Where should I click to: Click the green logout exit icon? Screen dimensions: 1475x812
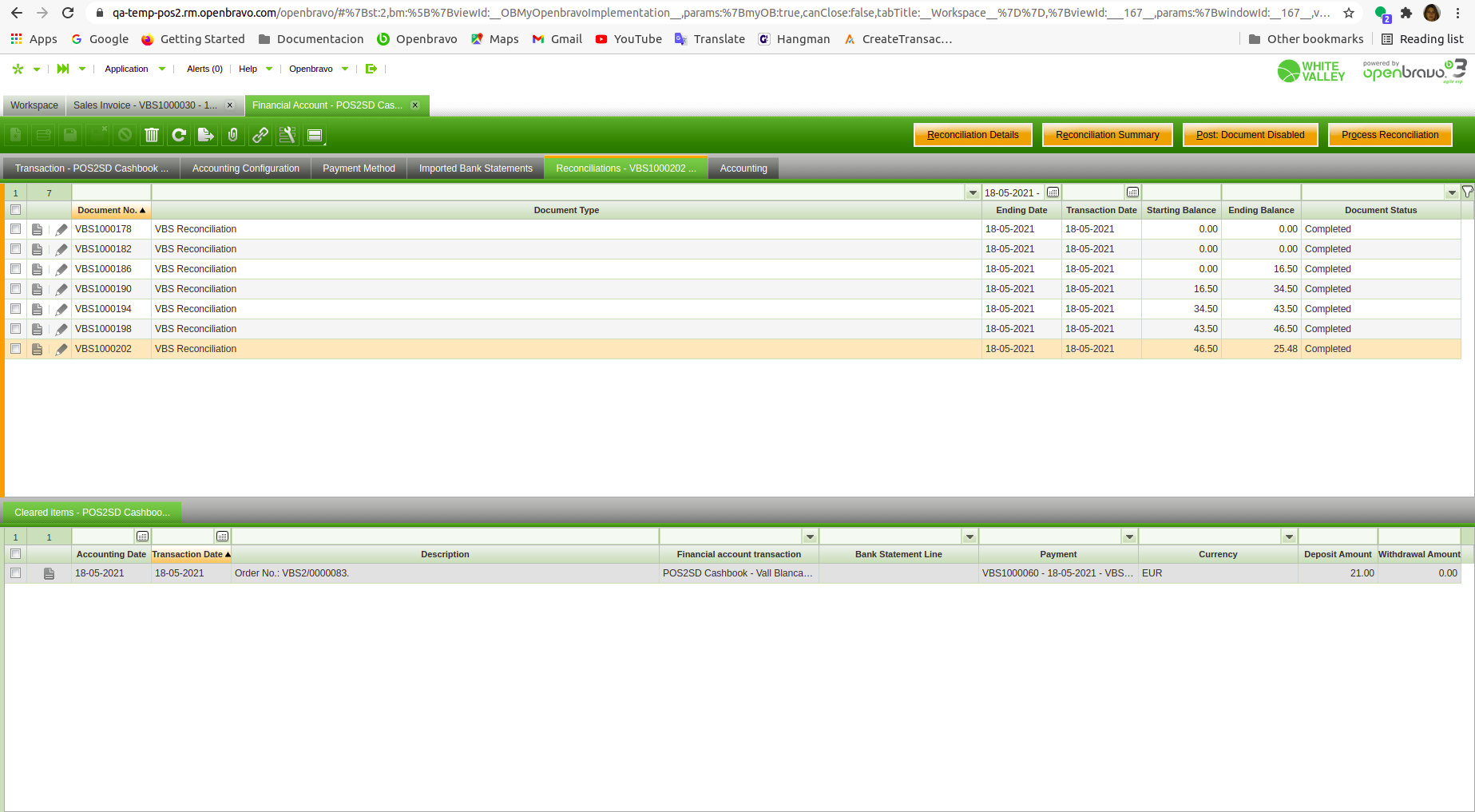click(371, 69)
